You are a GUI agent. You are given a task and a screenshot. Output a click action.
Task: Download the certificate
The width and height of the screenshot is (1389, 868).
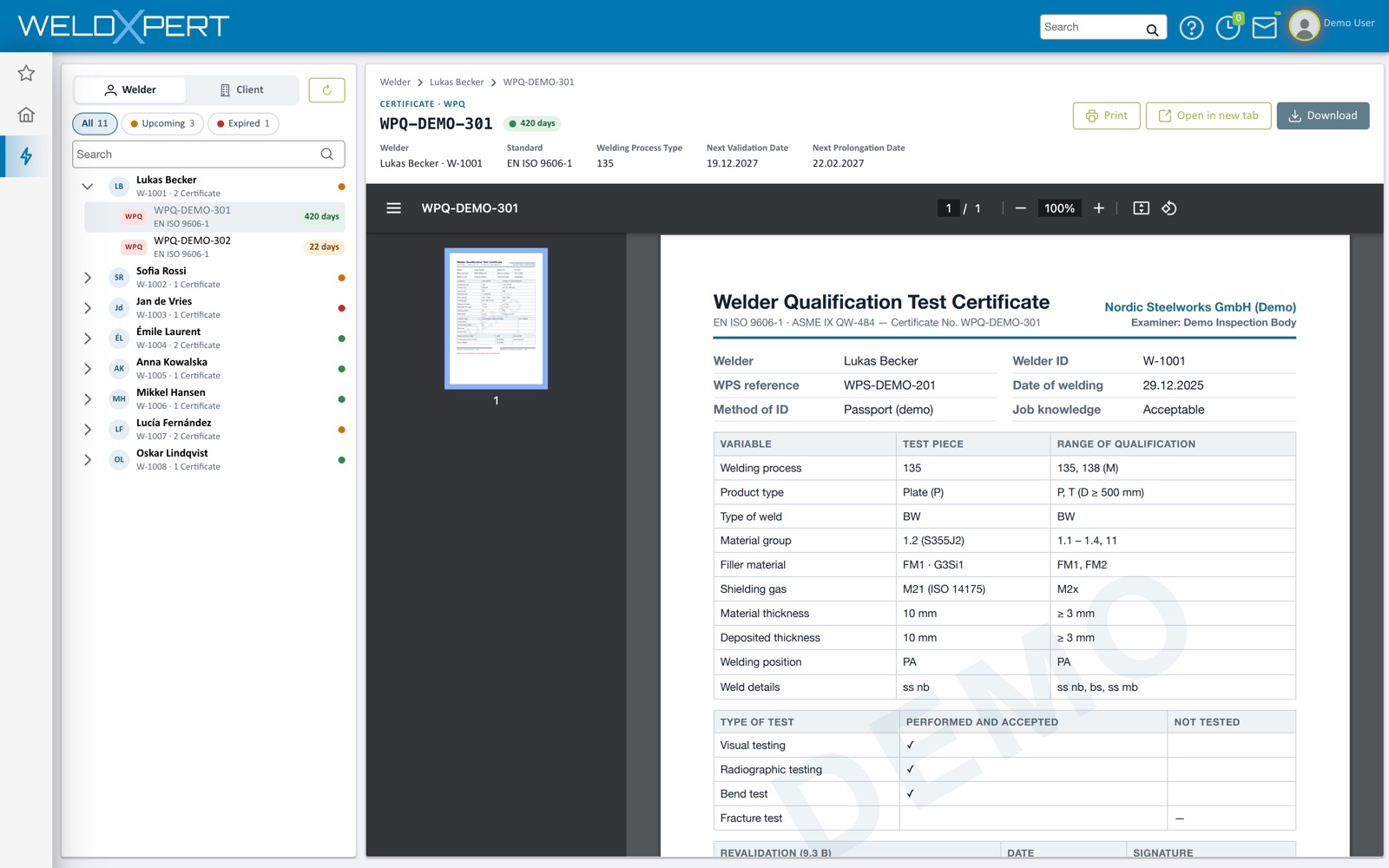pyautogui.click(x=1323, y=115)
